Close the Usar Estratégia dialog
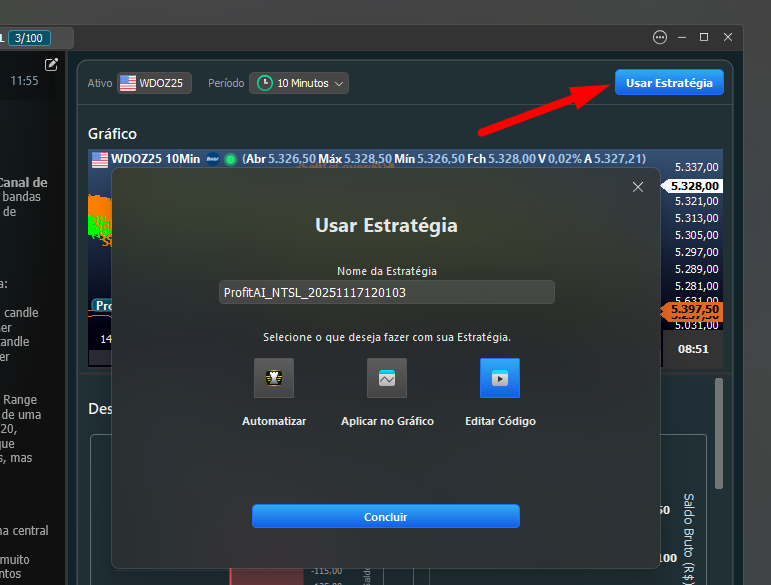This screenshot has width=771, height=585. [638, 187]
